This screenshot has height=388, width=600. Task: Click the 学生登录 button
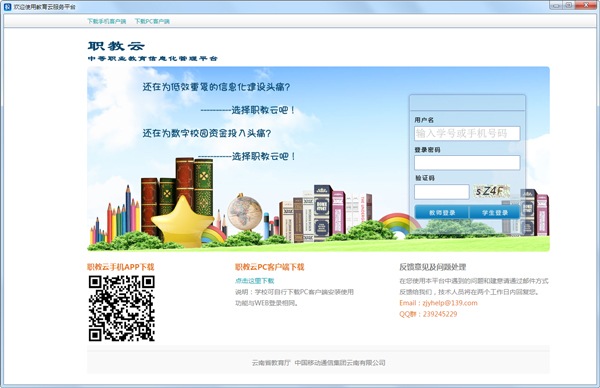pyautogui.click(x=495, y=212)
